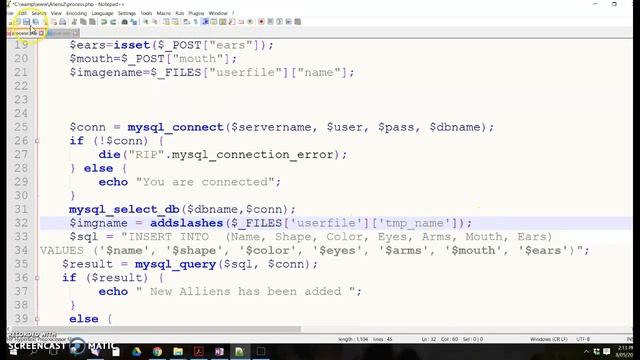Click the Zoom In toolbar icon

145,22
